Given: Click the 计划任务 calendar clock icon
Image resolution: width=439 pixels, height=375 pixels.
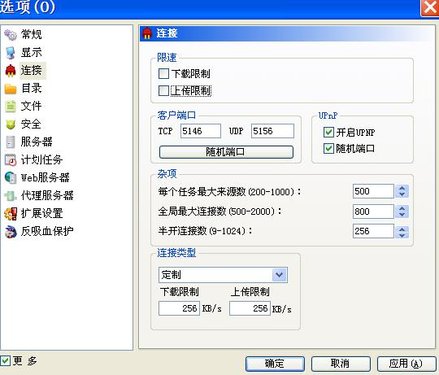Looking at the screenshot, I should (10, 160).
